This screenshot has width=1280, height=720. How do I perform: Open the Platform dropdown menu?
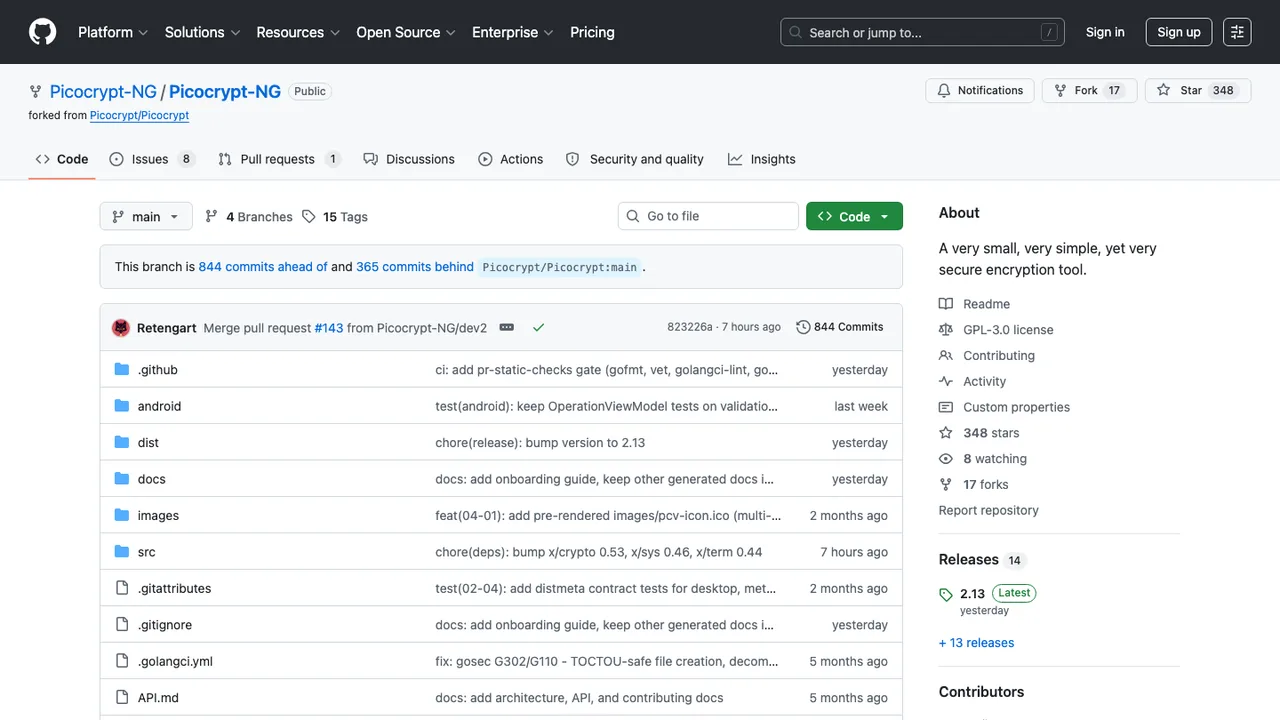click(113, 32)
